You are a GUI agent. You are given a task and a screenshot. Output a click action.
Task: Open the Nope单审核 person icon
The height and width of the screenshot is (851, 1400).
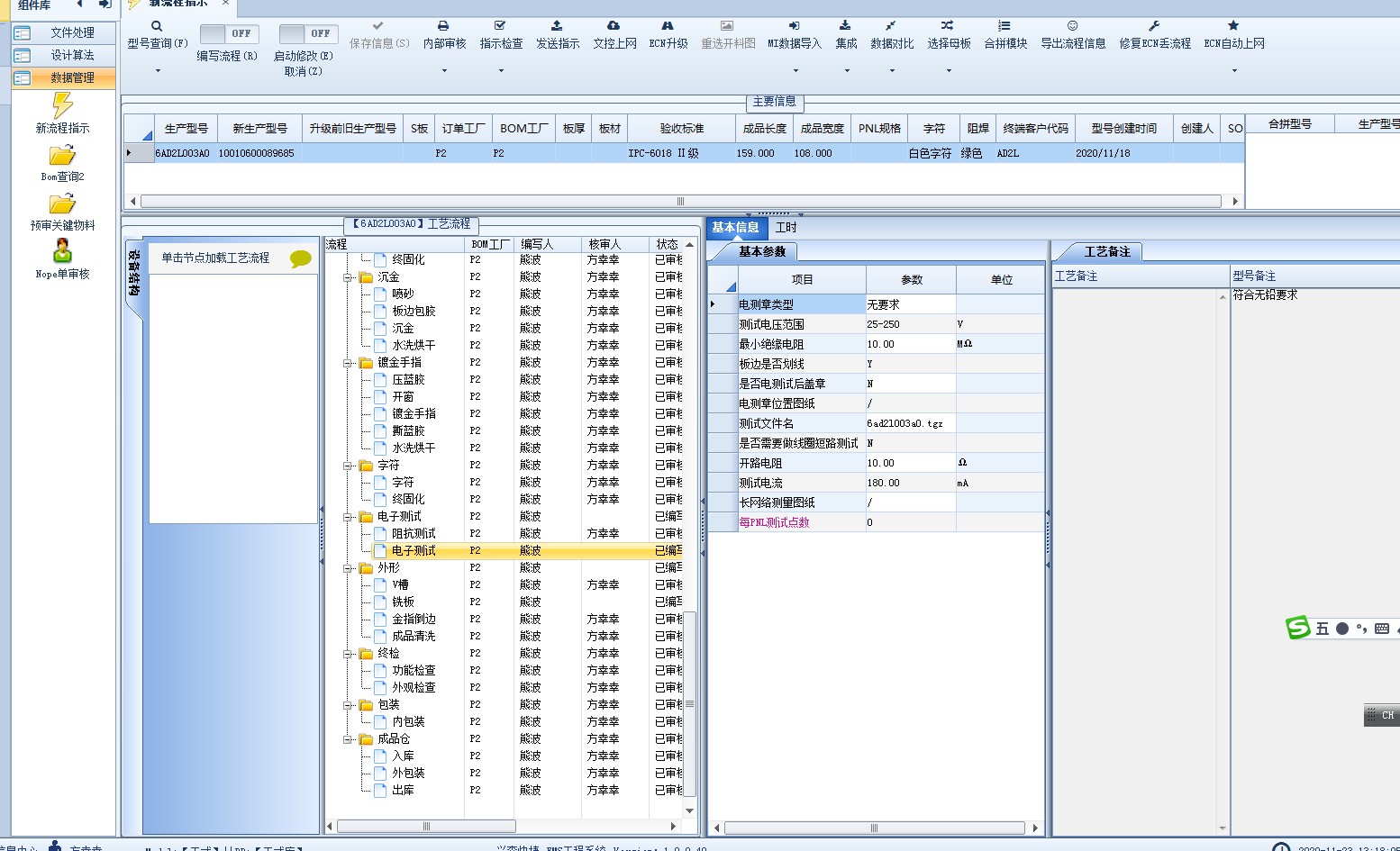point(62,250)
